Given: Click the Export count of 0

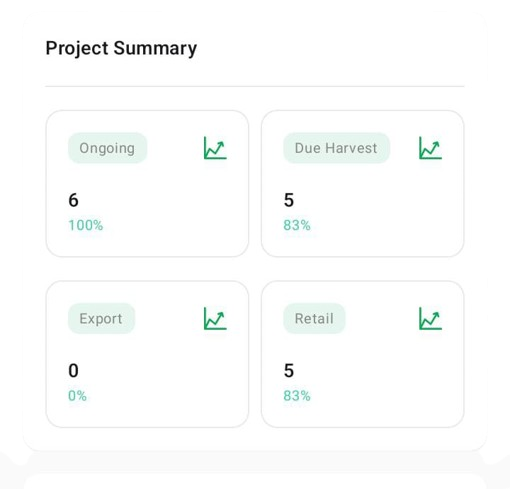Looking at the screenshot, I should [x=73, y=371].
